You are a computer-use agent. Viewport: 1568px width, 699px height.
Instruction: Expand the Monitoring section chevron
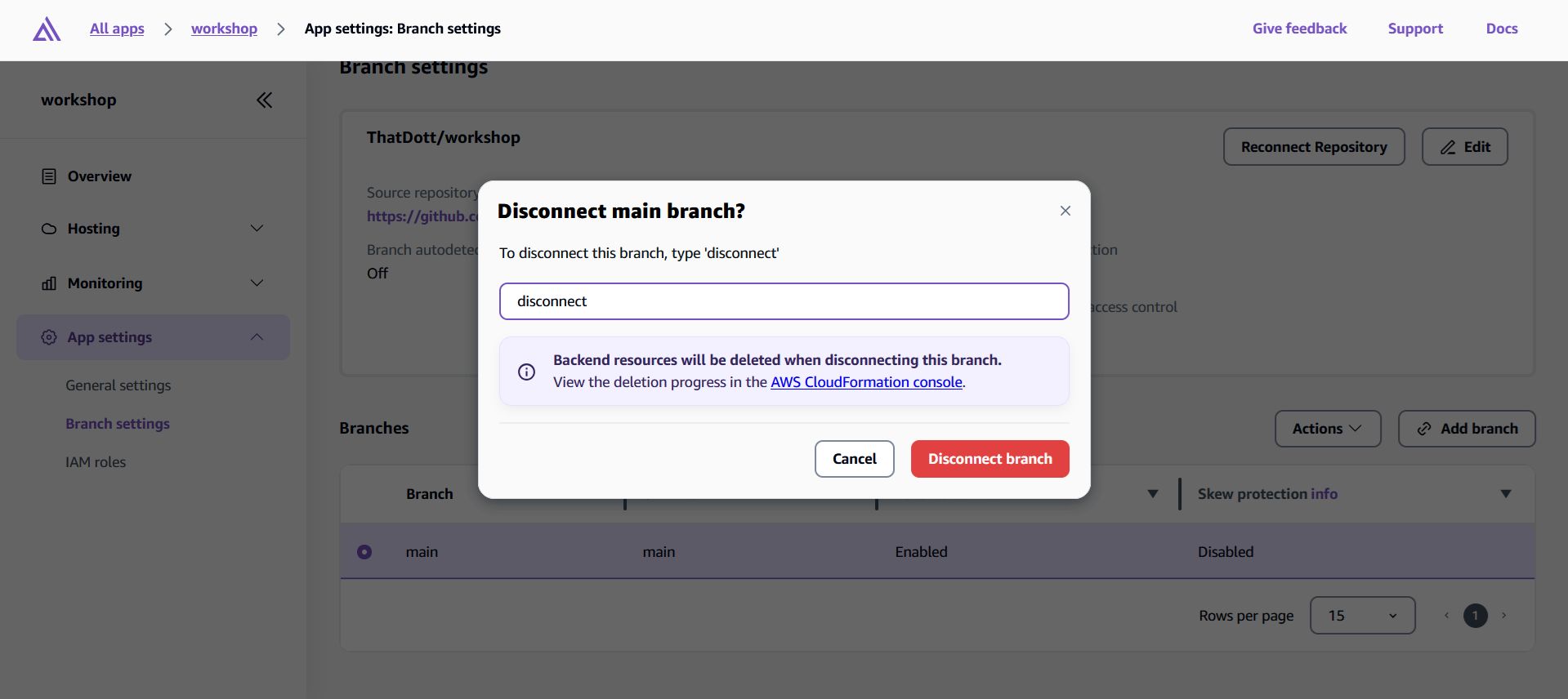coord(257,283)
